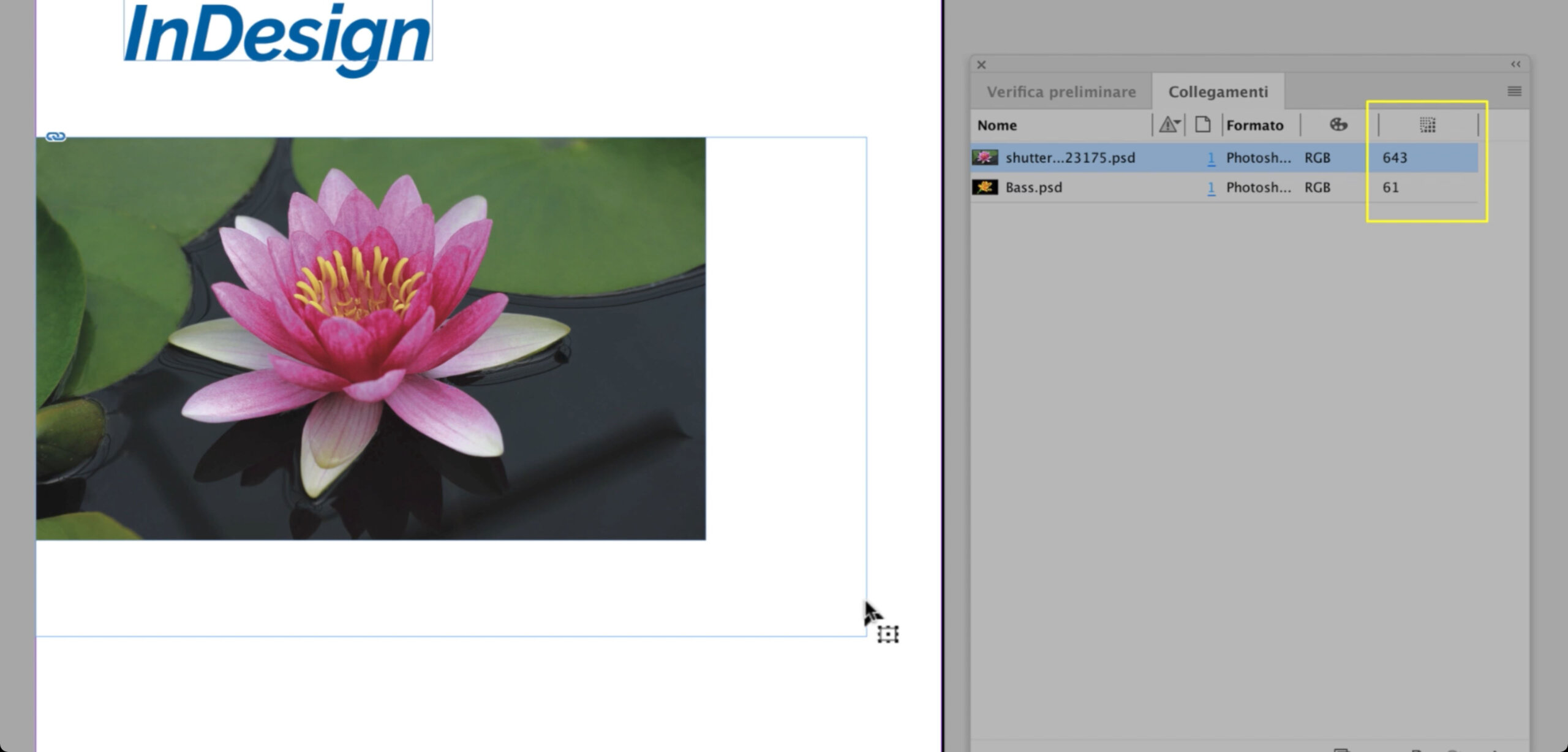Select the Bass.psd link row
1568x752 pixels.
(x=1224, y=188)
